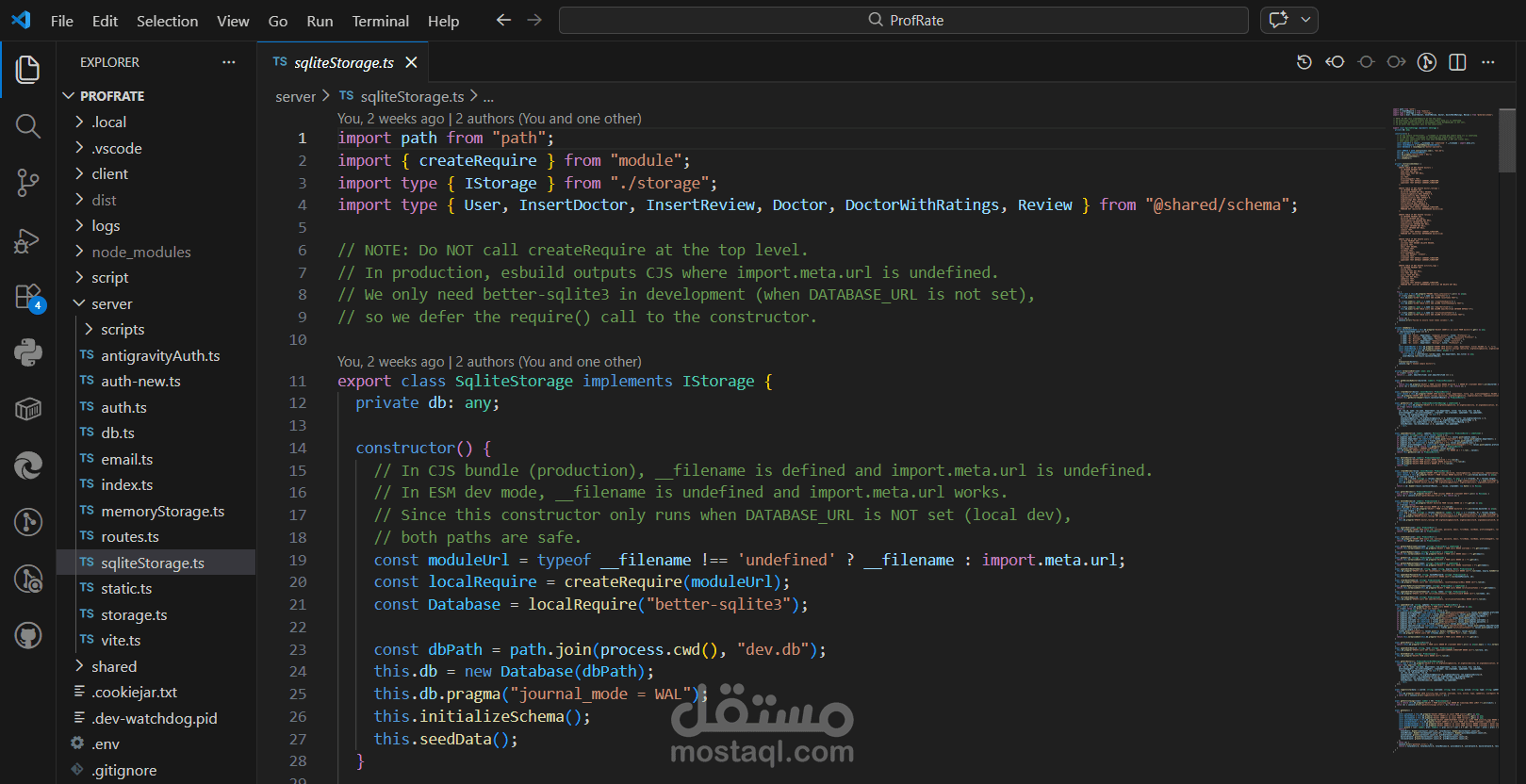Click the code minimap preview
Screen dimensions: 1526x784
[x=1446, y=429]
